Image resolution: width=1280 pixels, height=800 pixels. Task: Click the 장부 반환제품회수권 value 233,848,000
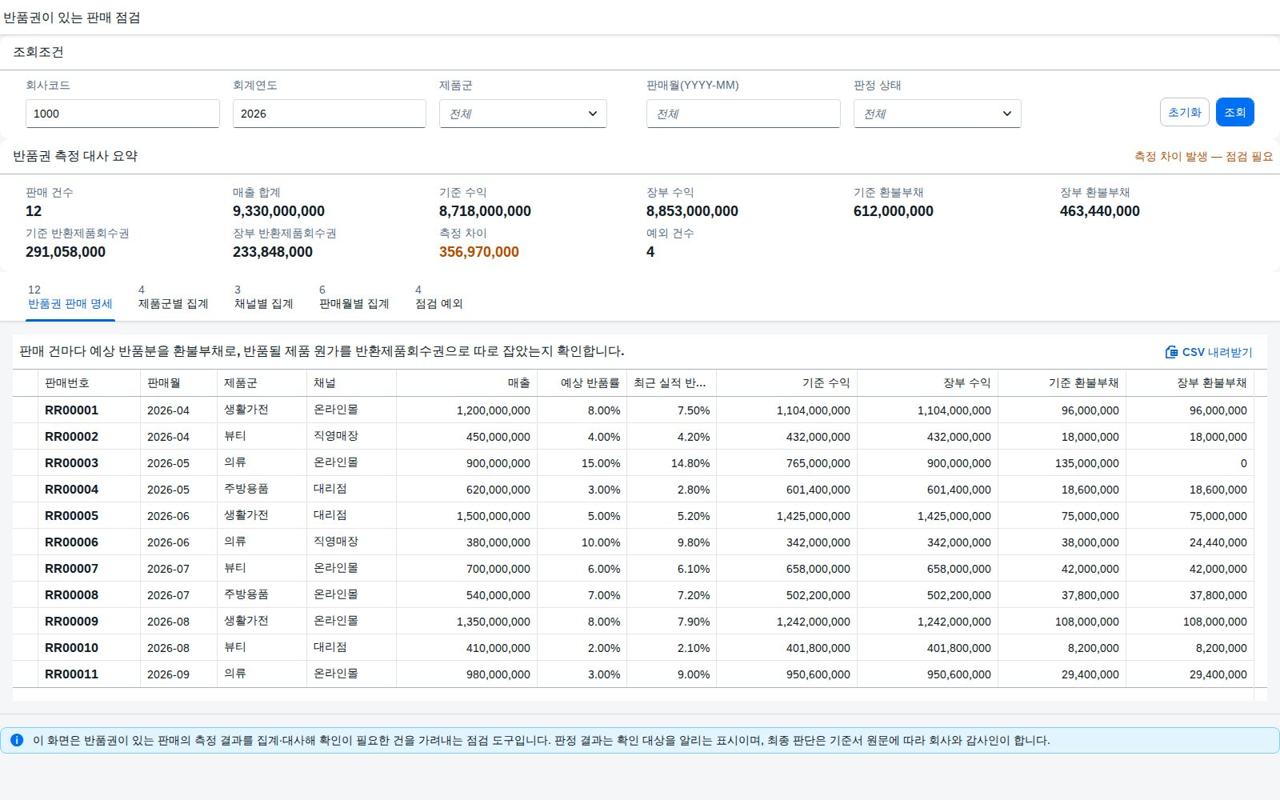pyautogui.click(x=273, y=252)
